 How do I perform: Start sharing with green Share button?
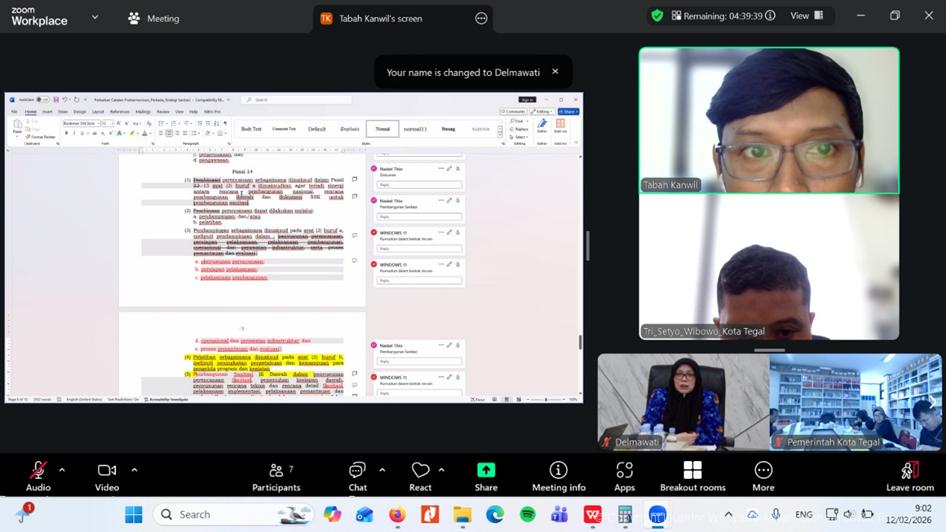(486, 471)
